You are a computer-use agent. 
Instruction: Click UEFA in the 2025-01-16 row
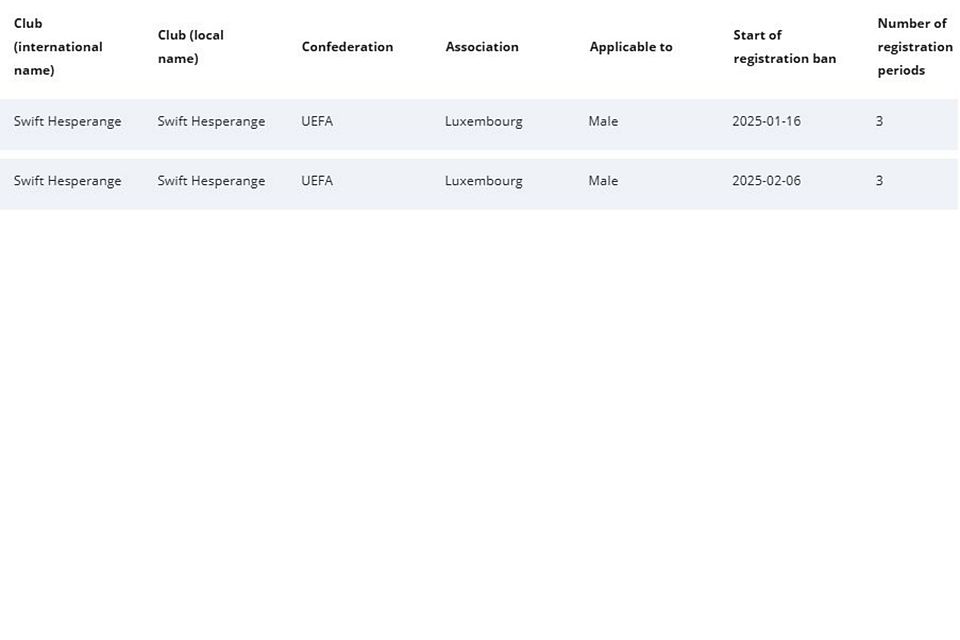317,121
